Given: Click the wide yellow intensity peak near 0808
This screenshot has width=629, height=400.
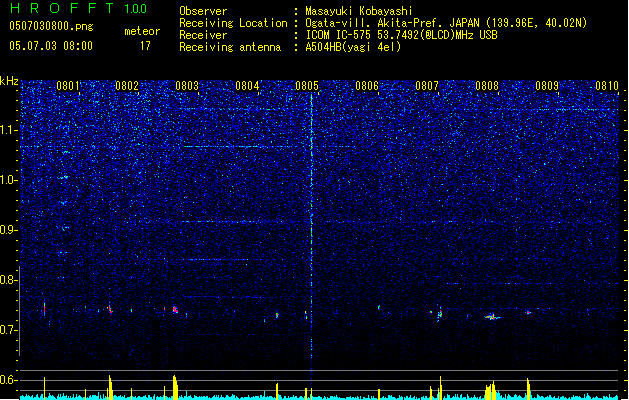Looking at the screenshot, I should pos(491,391).
